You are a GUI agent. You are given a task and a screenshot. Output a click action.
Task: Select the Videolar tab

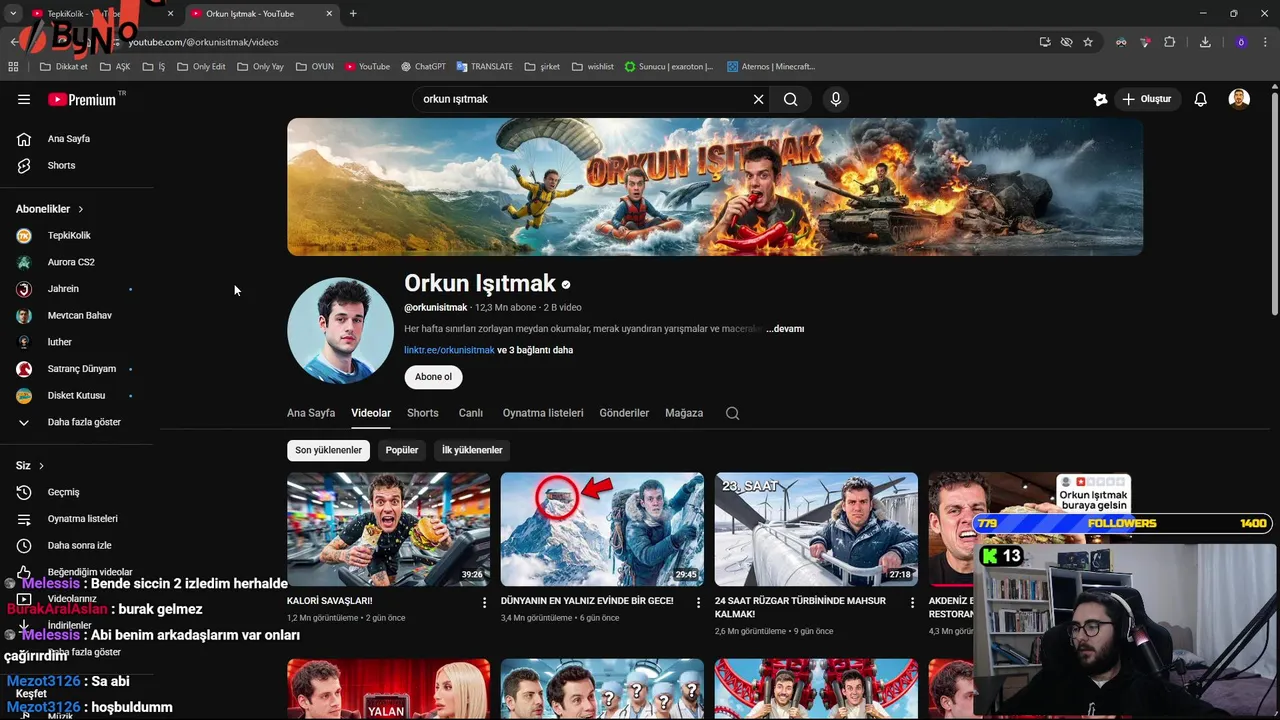tap(371, 413)
